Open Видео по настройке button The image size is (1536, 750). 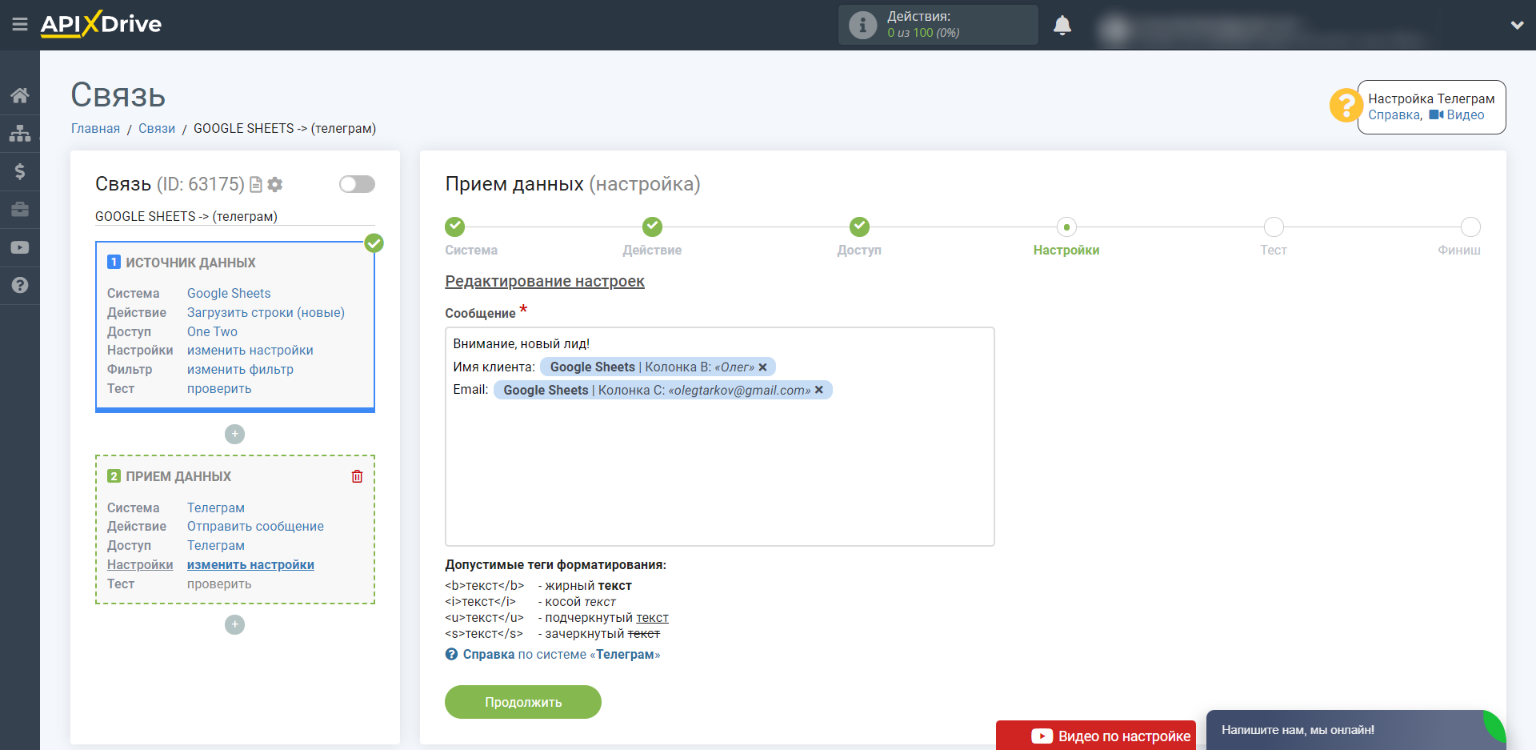pos(1096,735)
